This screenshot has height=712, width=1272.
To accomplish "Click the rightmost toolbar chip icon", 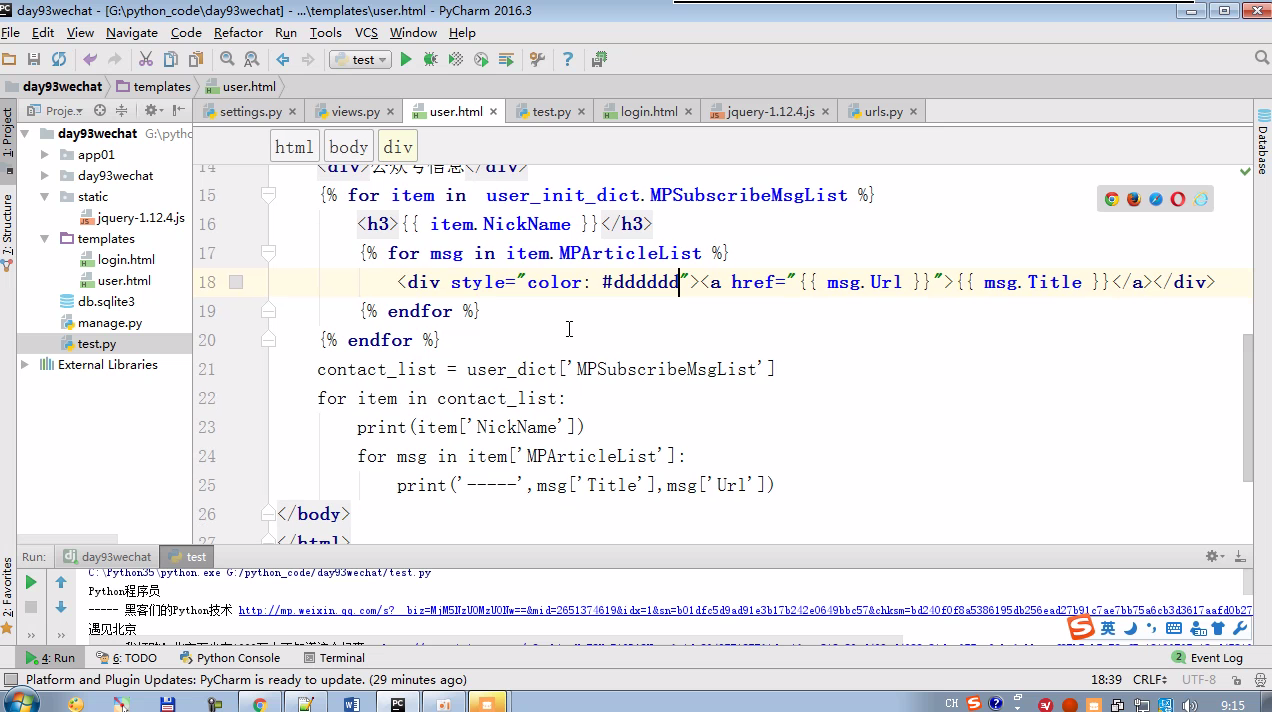I will (x=599, y=60).
